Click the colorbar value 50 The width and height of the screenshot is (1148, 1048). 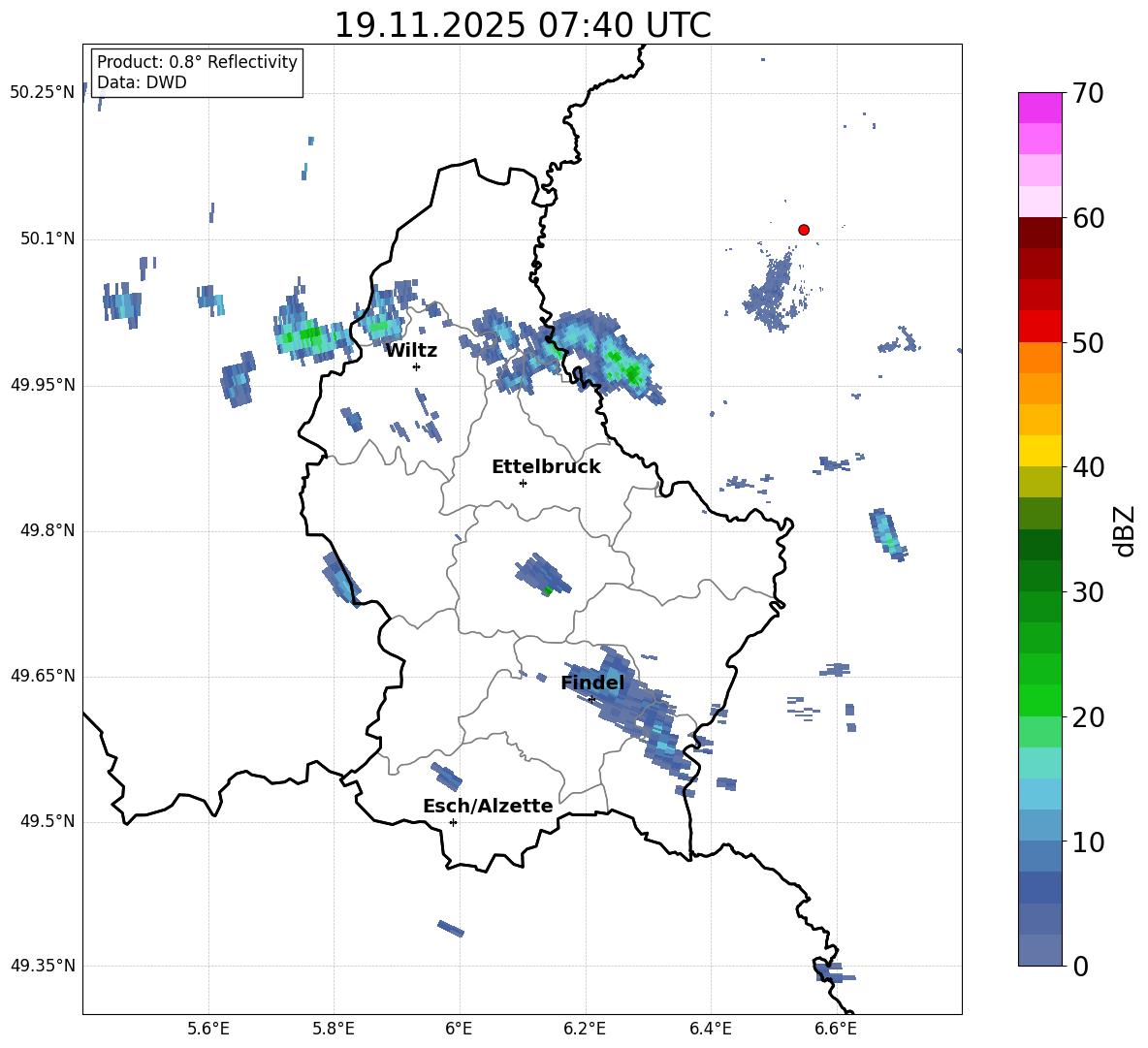tap(1088, 342)
